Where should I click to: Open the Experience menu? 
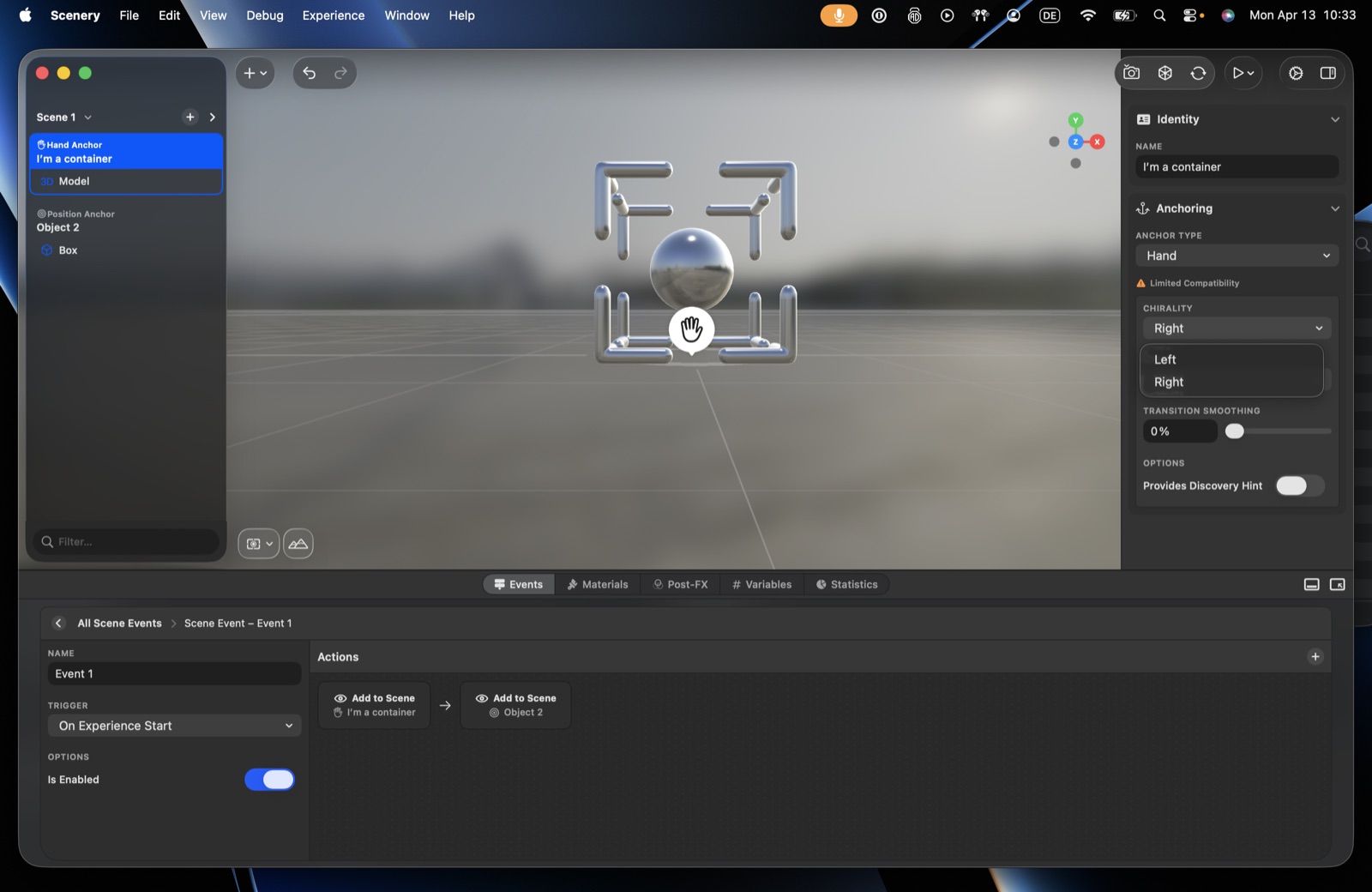point(333,15)
